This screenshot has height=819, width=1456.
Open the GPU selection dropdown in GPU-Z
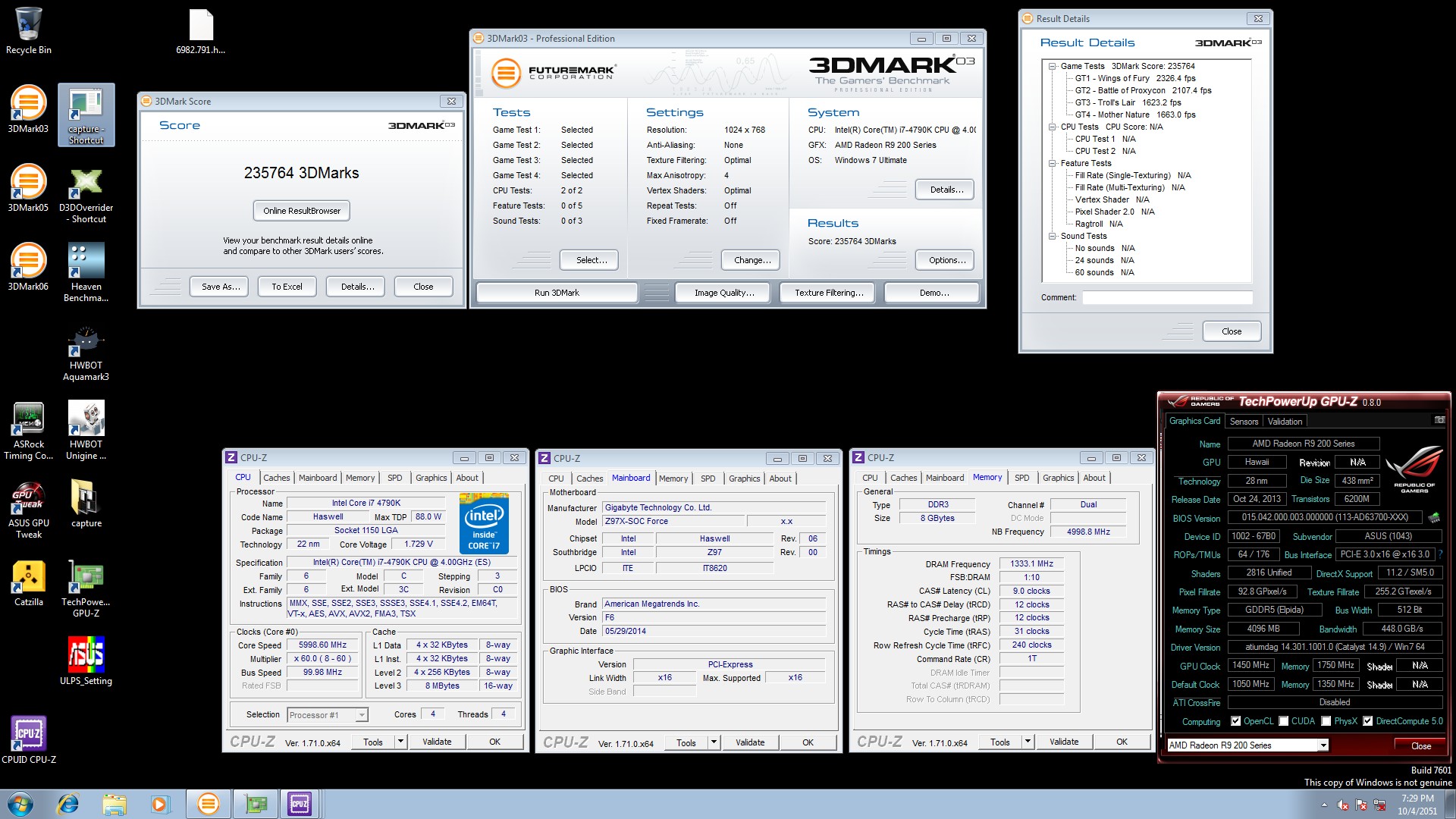[x=1323, y=745]
